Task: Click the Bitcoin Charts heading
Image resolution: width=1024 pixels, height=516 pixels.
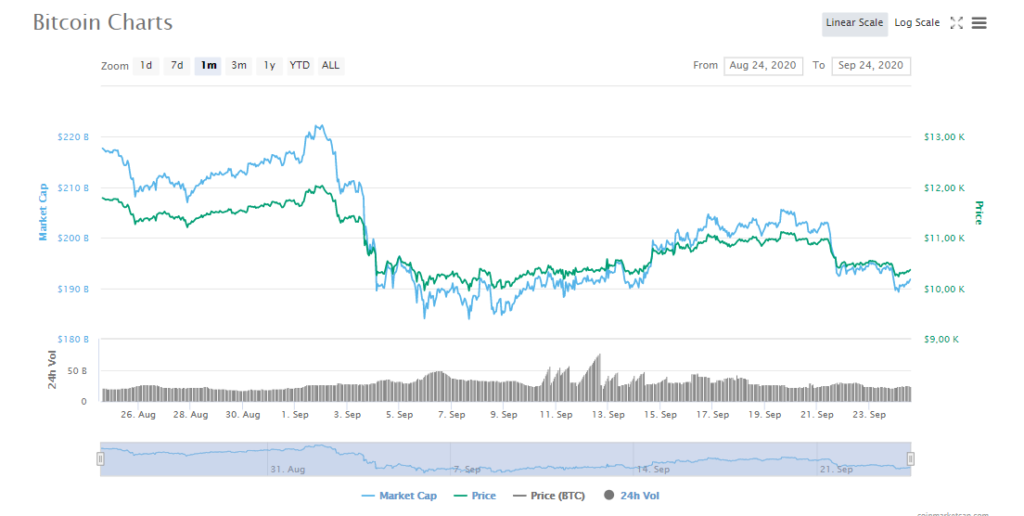Action: tap(103, 23)
